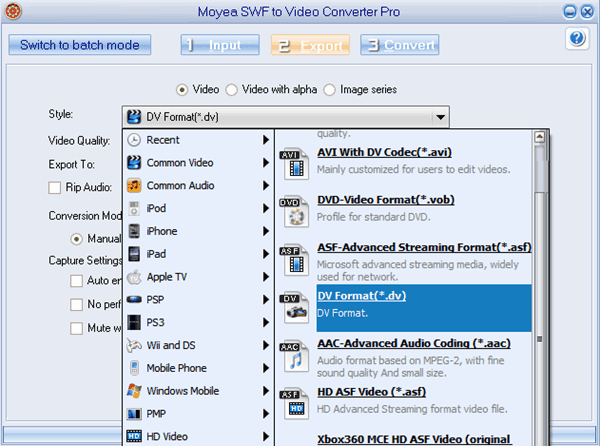
Task: Choose Xbox360 MCE HD ASF Video entry
Action: [414, 439]
